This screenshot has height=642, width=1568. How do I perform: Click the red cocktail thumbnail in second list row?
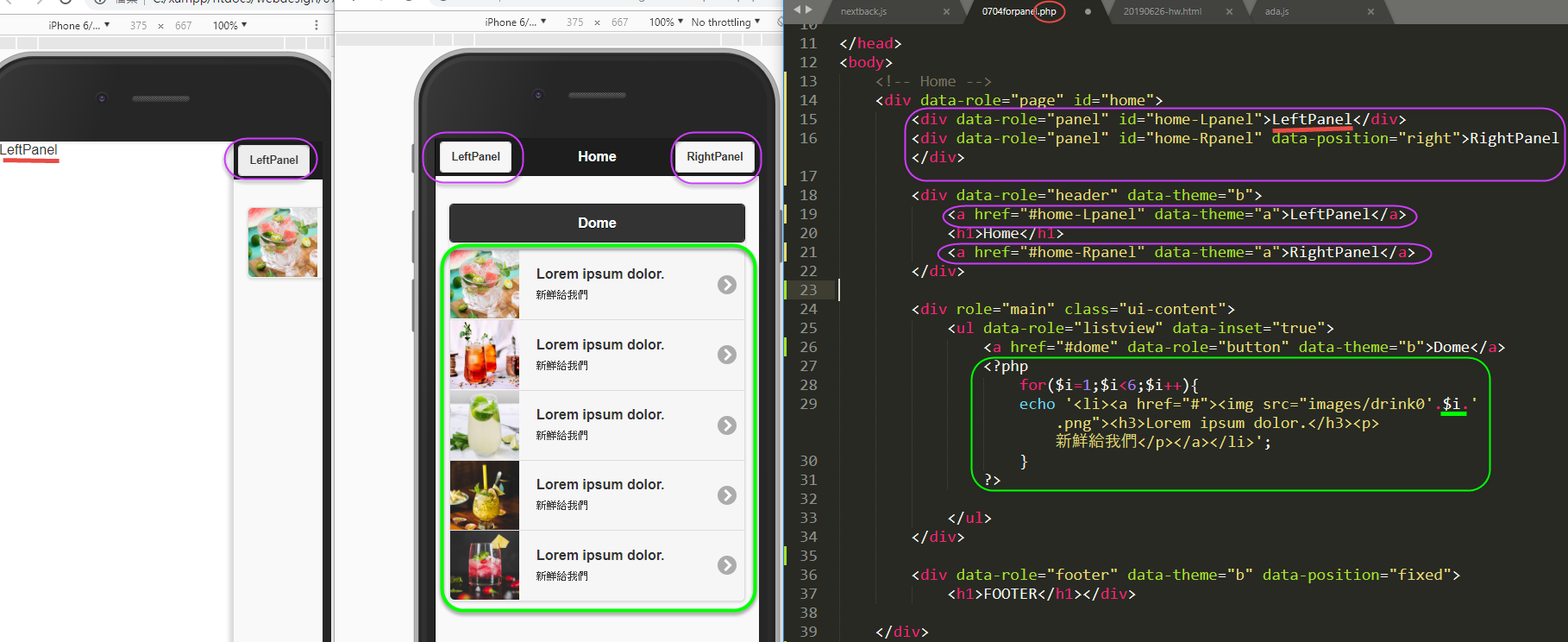point(485,355)
